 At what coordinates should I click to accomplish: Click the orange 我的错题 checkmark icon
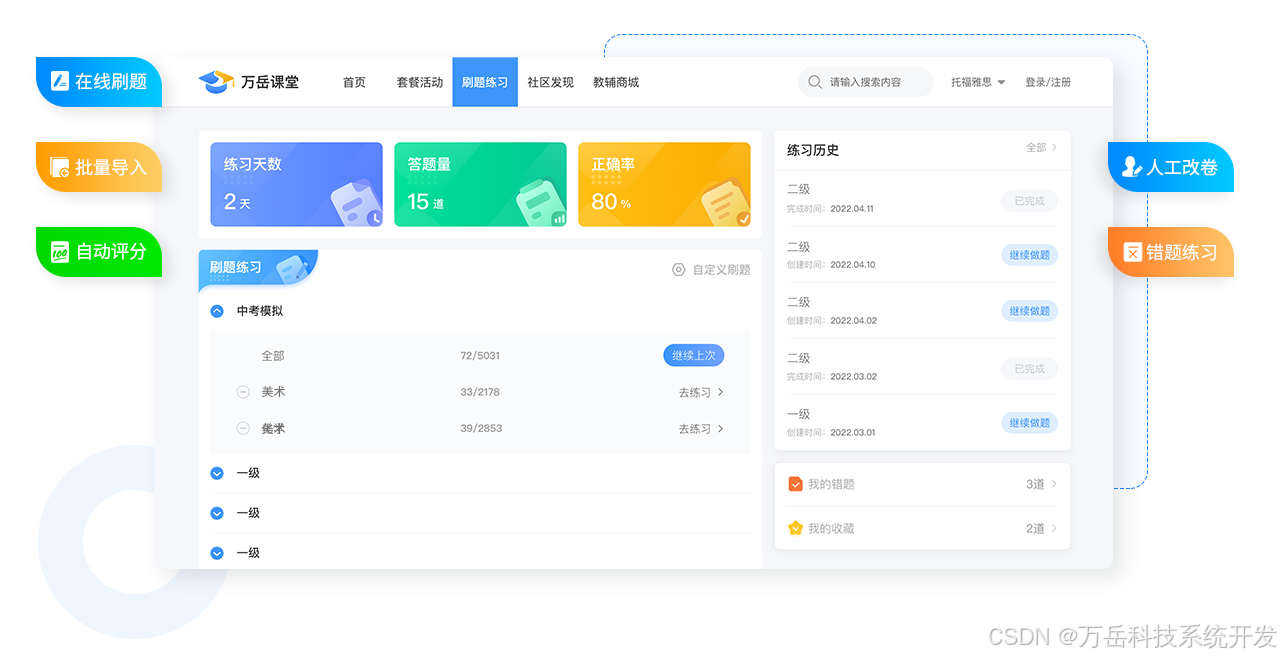coord(796,484)
